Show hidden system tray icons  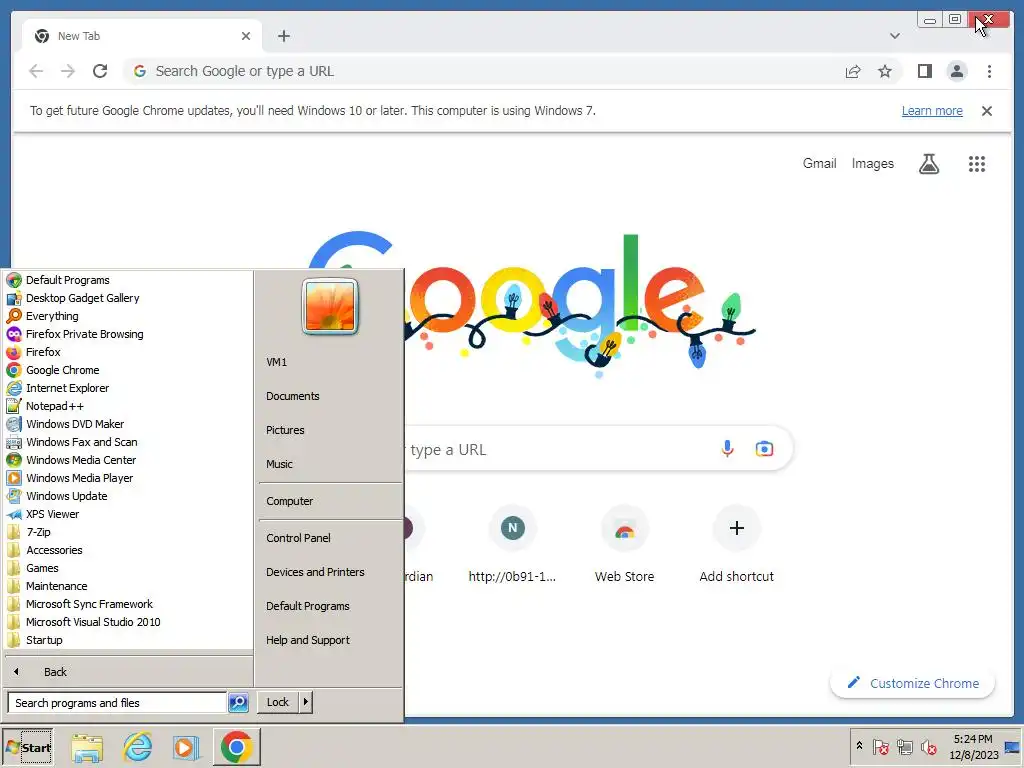click(x=859, y=746)
